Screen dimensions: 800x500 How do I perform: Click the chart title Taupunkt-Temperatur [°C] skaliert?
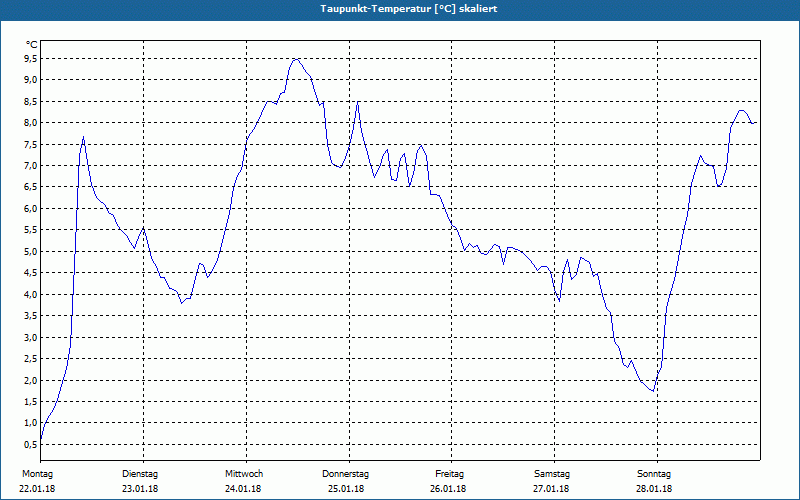pyautogui.click(x=409, y=9)
